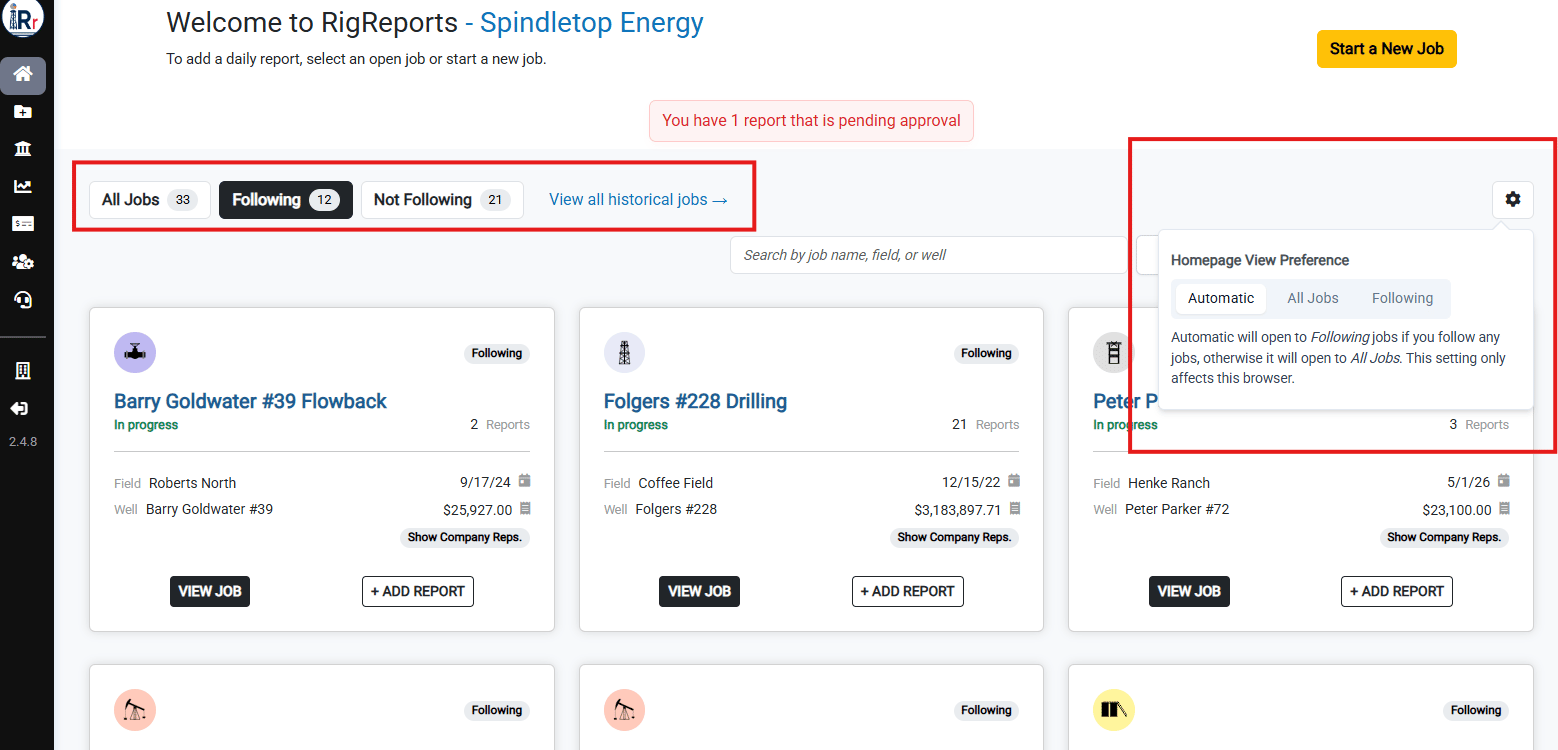Toggle Following badge on Folgers #228 card

click(x=986, y=353)
